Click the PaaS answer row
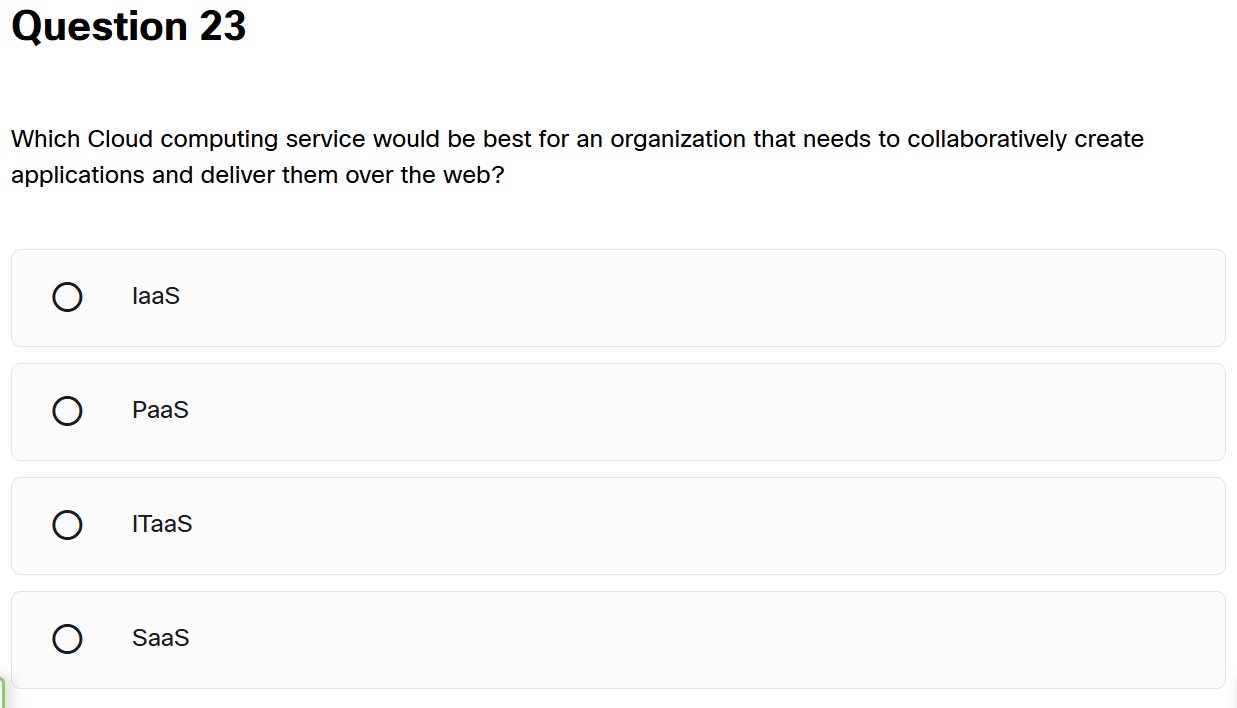Viewport: 1237px width, 708px height. tap(617, 411)
